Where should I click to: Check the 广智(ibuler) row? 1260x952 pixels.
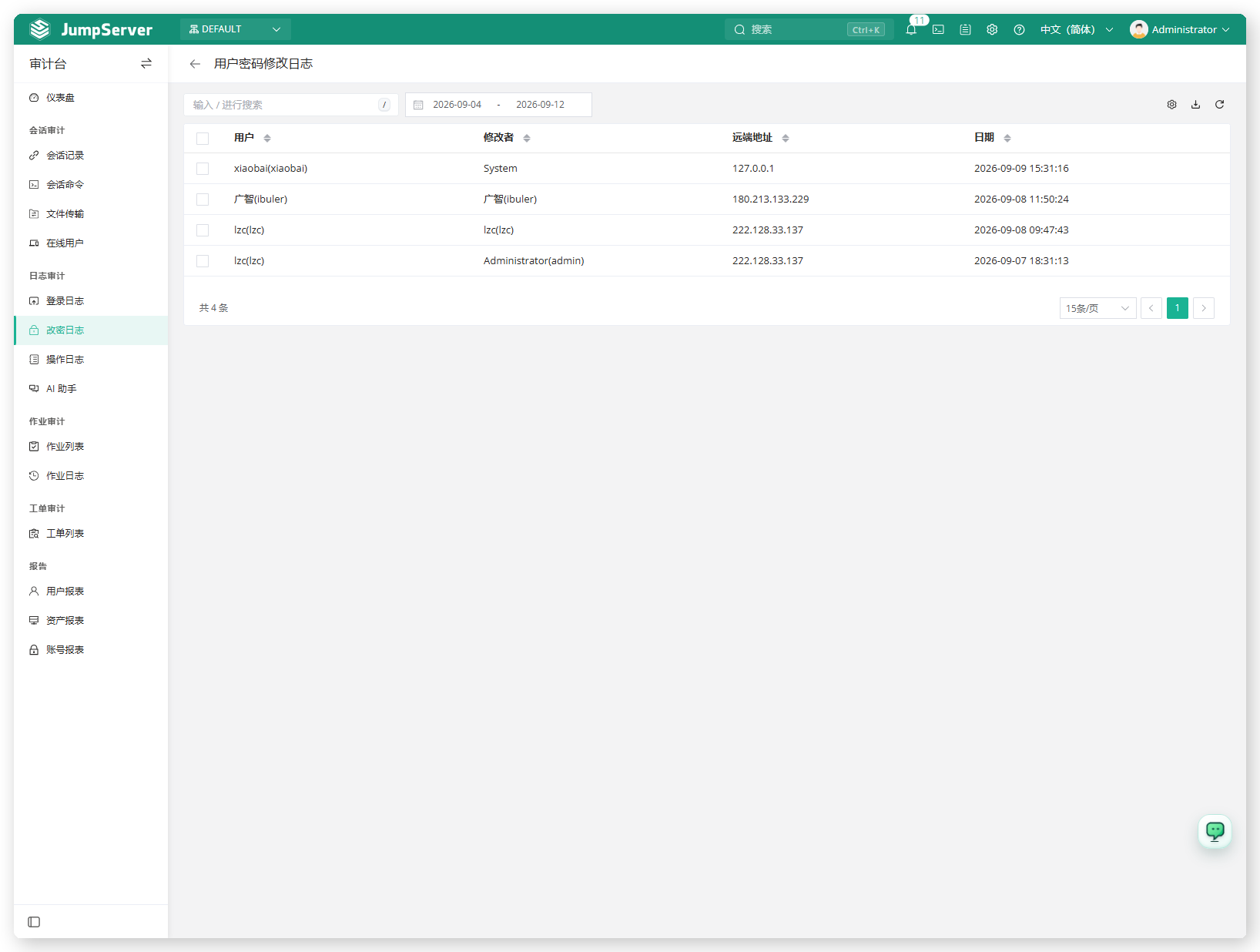[x=203, y=199]
